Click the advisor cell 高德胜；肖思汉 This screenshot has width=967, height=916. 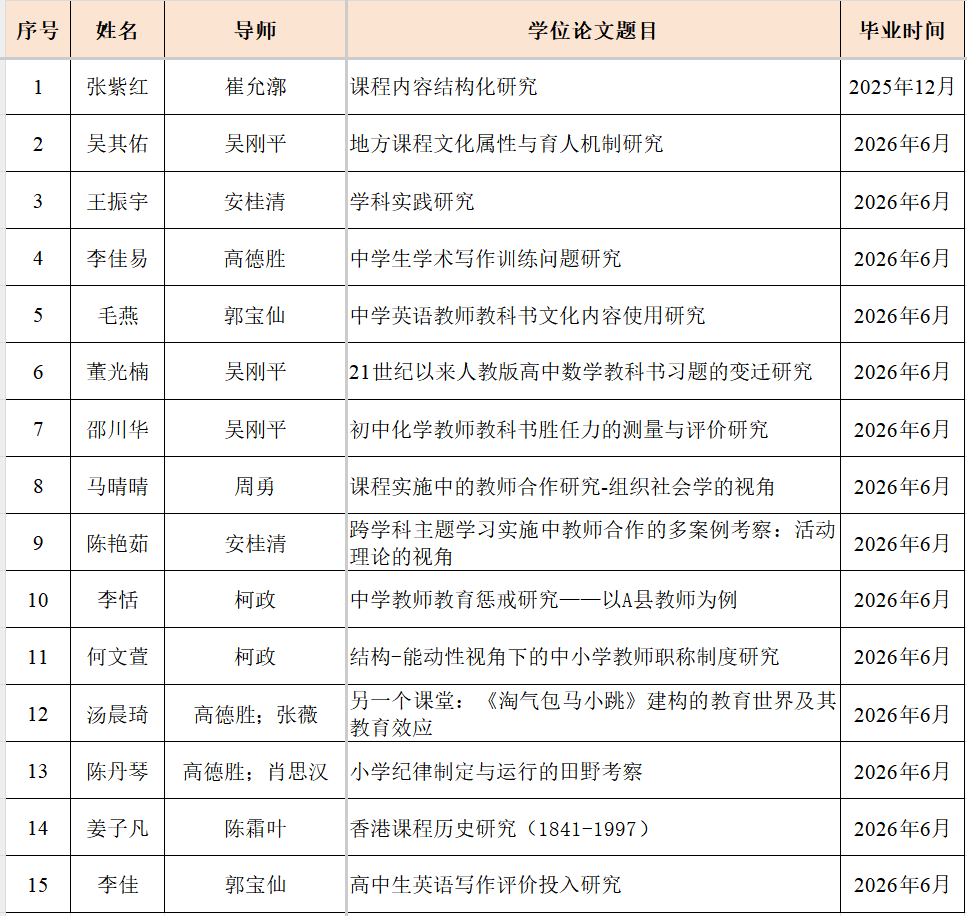[255, 771]
